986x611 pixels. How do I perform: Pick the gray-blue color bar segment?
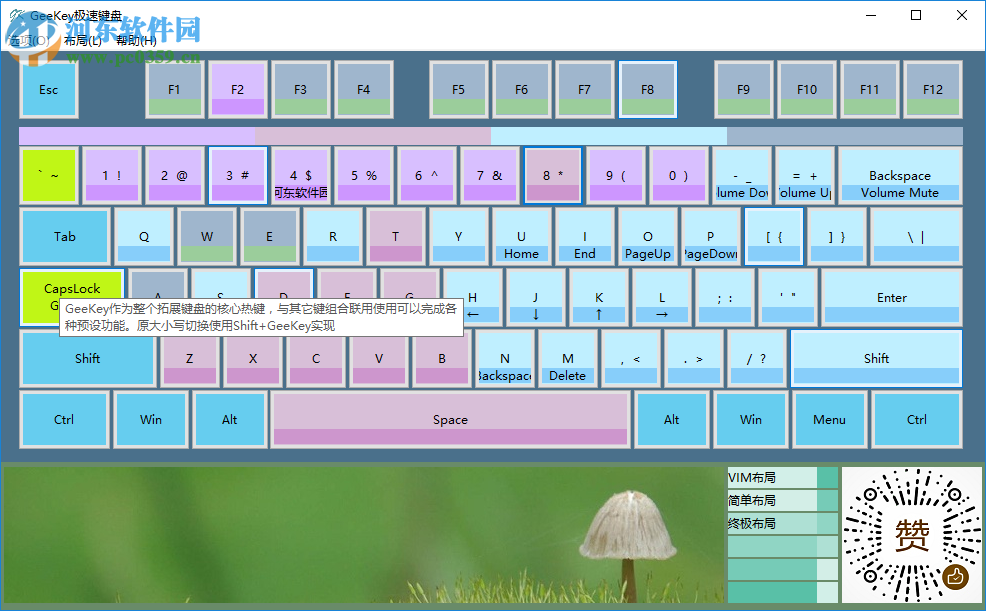pos(845,136)
